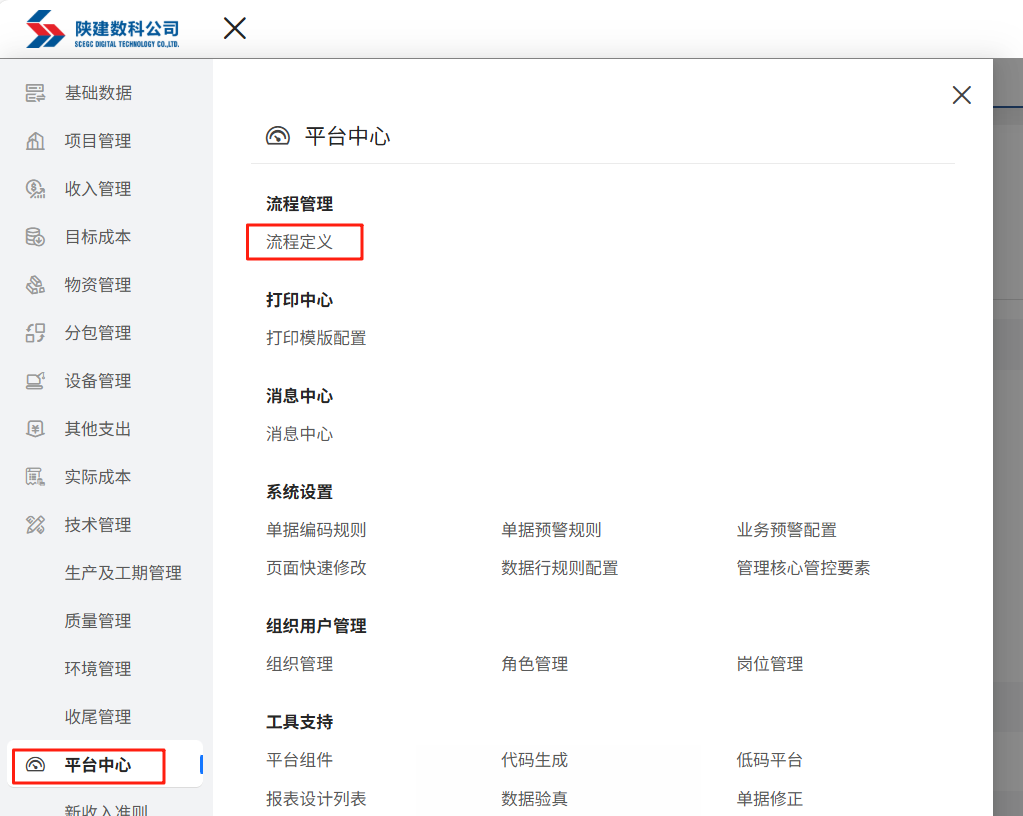Click the 技术管理 tools icon
Viewport: 1023px width, 816px height.
[x=35, y=525]
